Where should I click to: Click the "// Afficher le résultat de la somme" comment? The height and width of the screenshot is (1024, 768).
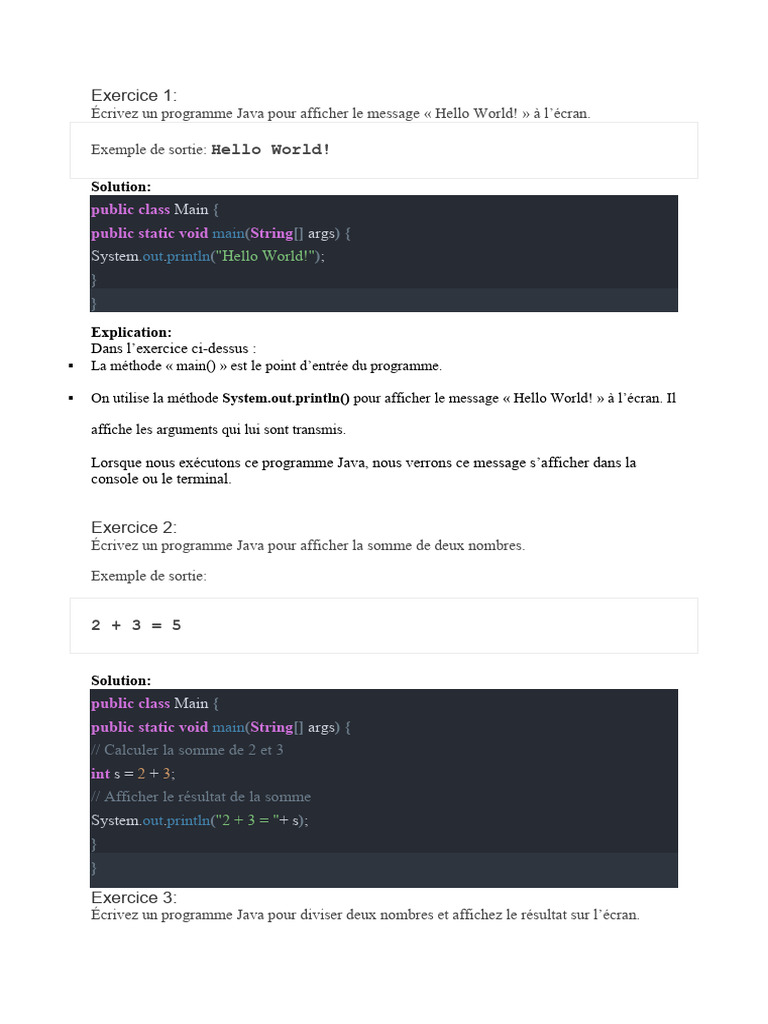click(201, 797)
